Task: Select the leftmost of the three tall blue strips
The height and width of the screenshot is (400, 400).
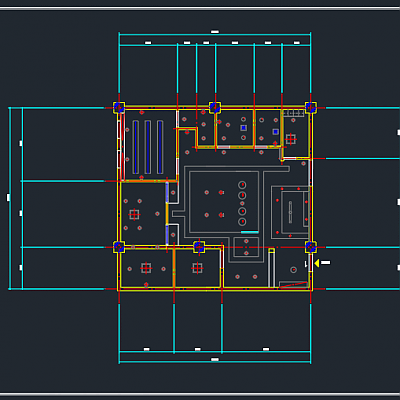Action: (x=136, y=147)
